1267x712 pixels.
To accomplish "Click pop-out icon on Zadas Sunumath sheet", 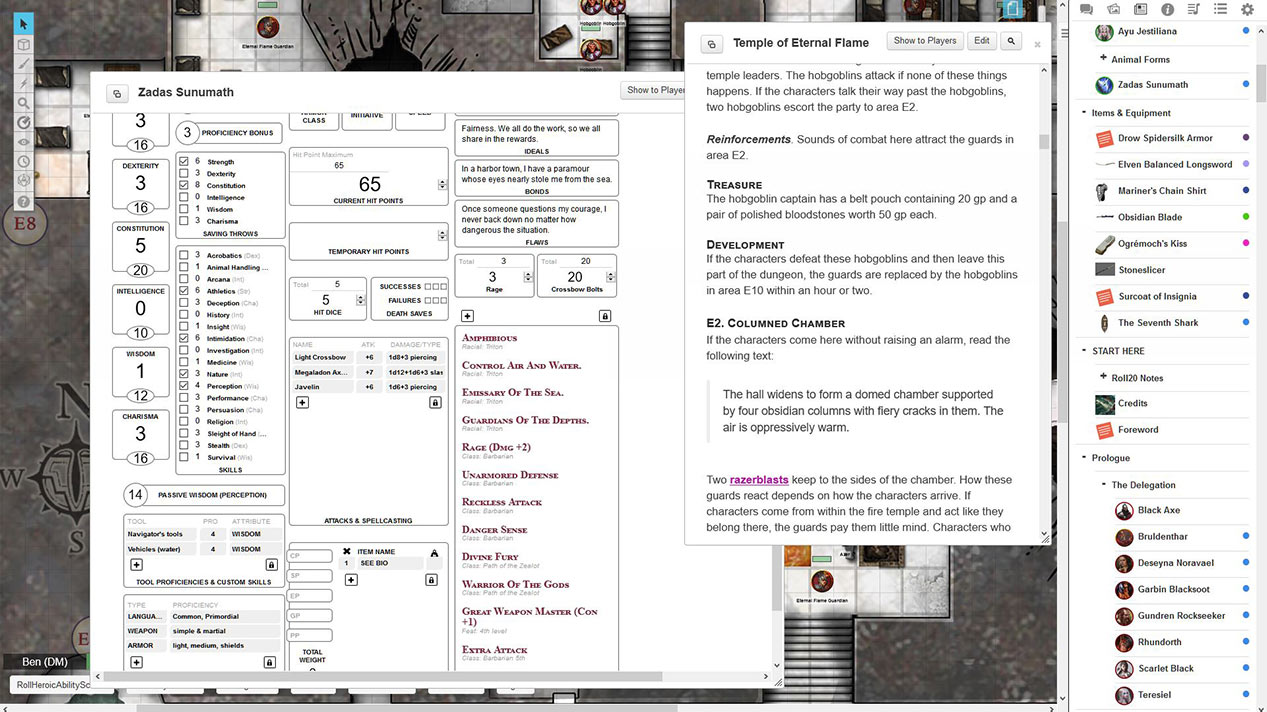I will [117, 93].
